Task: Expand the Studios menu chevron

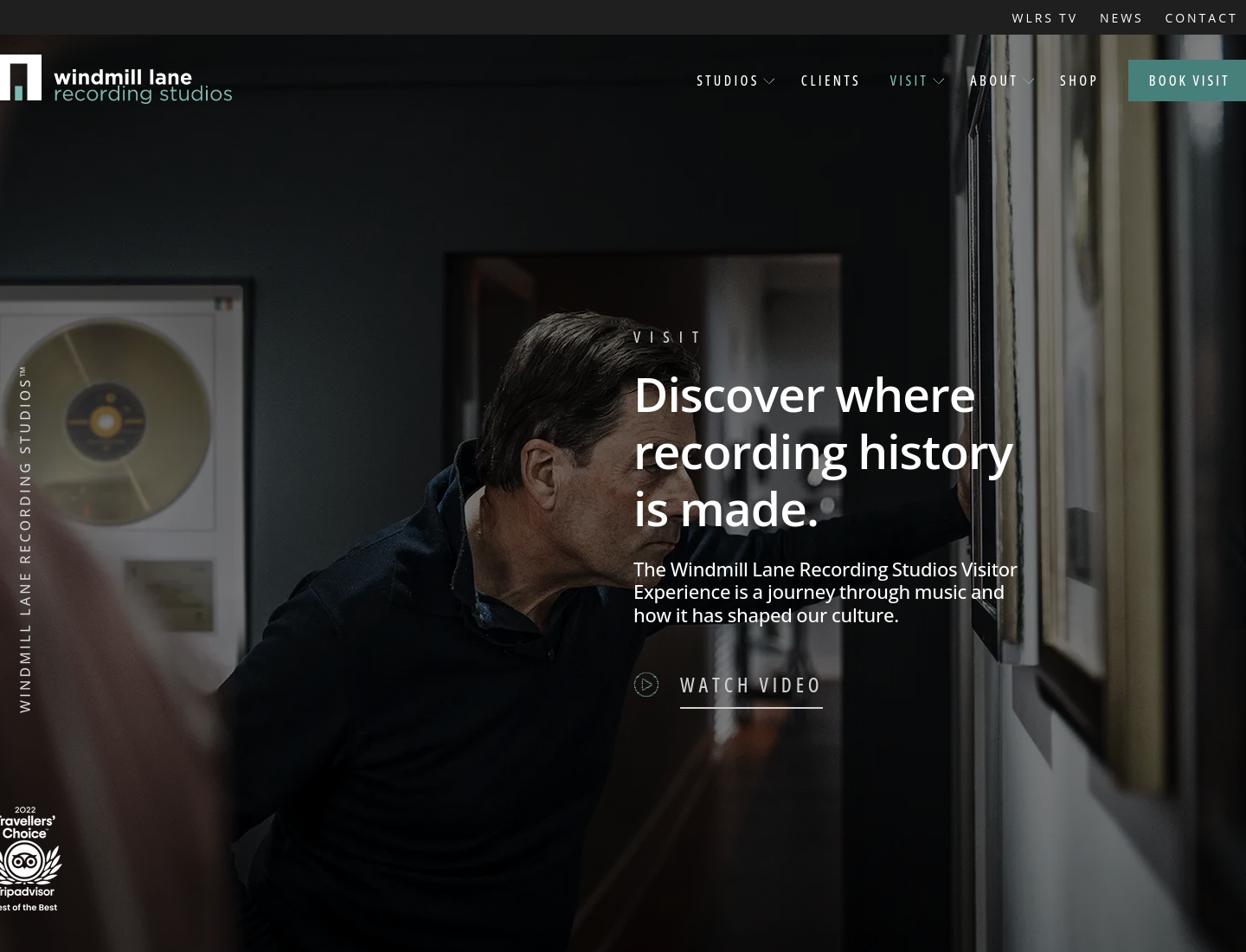Action: click(769, 81)
